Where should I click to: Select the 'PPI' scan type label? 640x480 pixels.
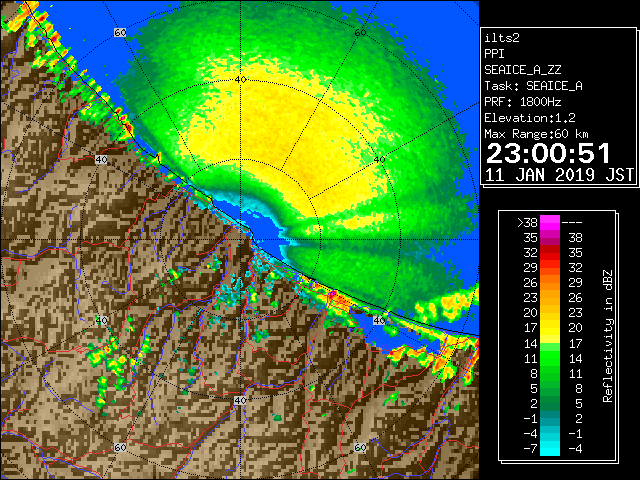(x=494, y=54)
